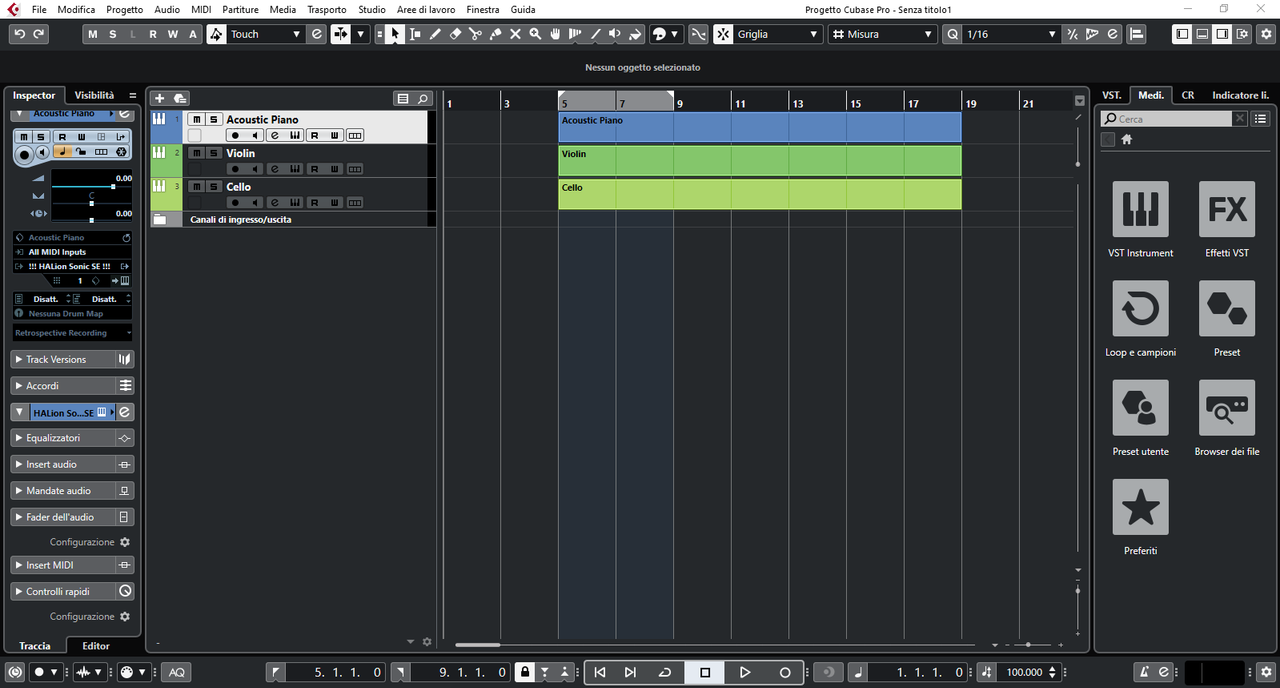
Task: Toggle the AQ auto-quantize button
Action: [177, 672]
